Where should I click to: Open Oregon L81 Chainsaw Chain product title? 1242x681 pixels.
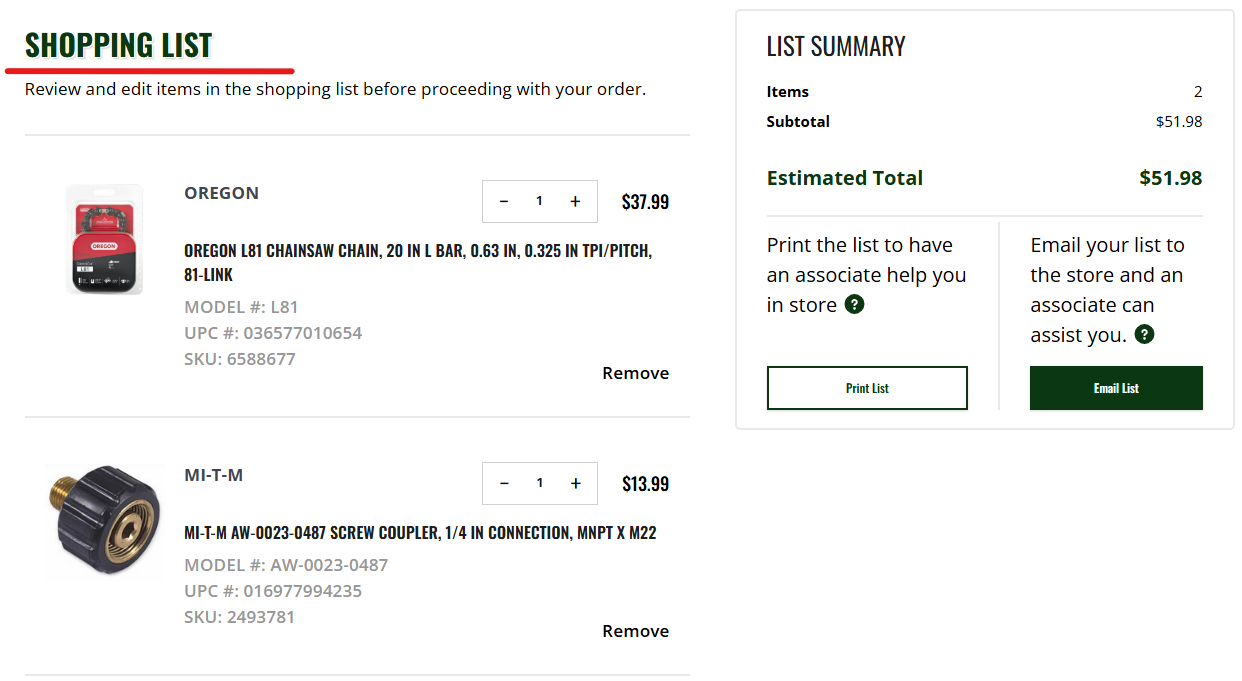tap(417, 262)
